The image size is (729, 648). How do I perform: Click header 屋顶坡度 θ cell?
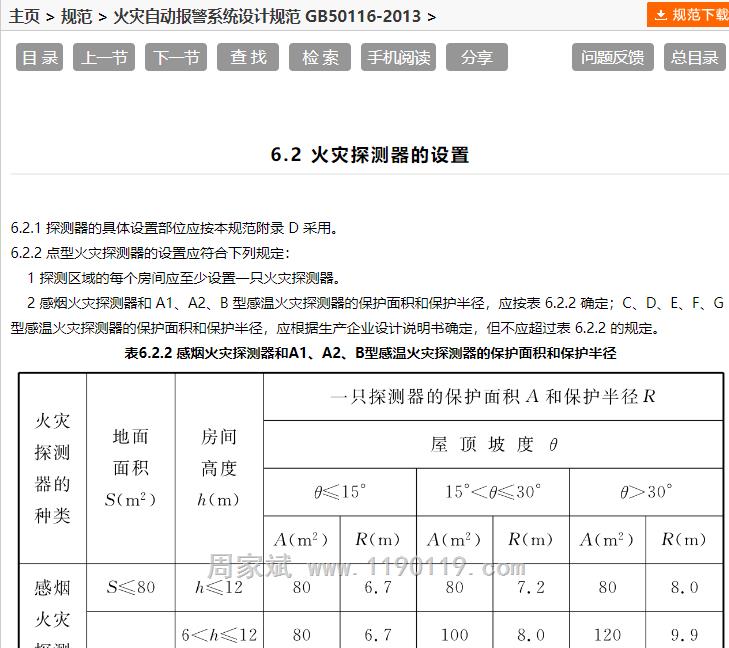click(x=493, y=445)
